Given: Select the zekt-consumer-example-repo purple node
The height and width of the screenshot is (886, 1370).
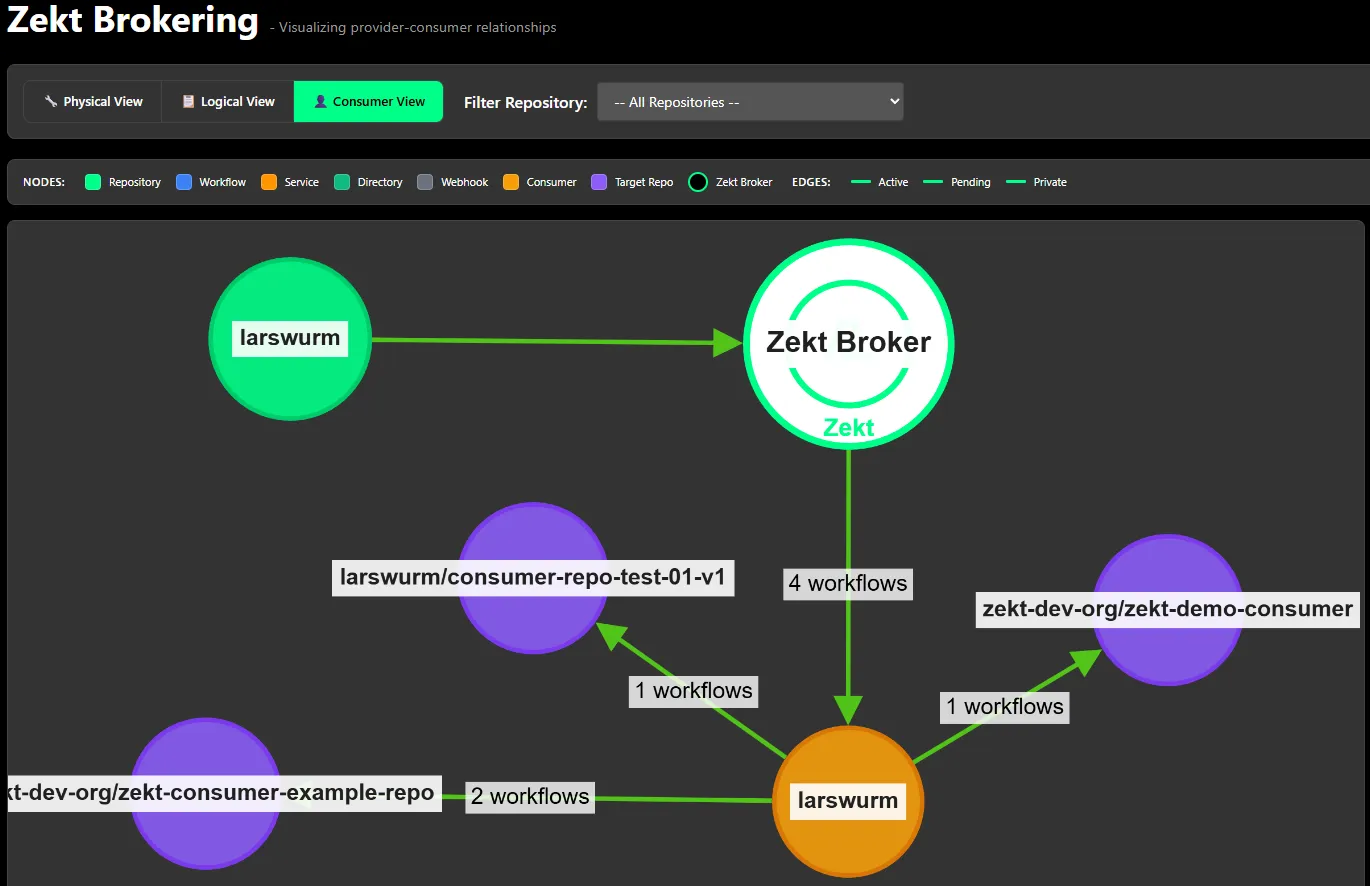Looking at the screenshot, I should point(206,793).
